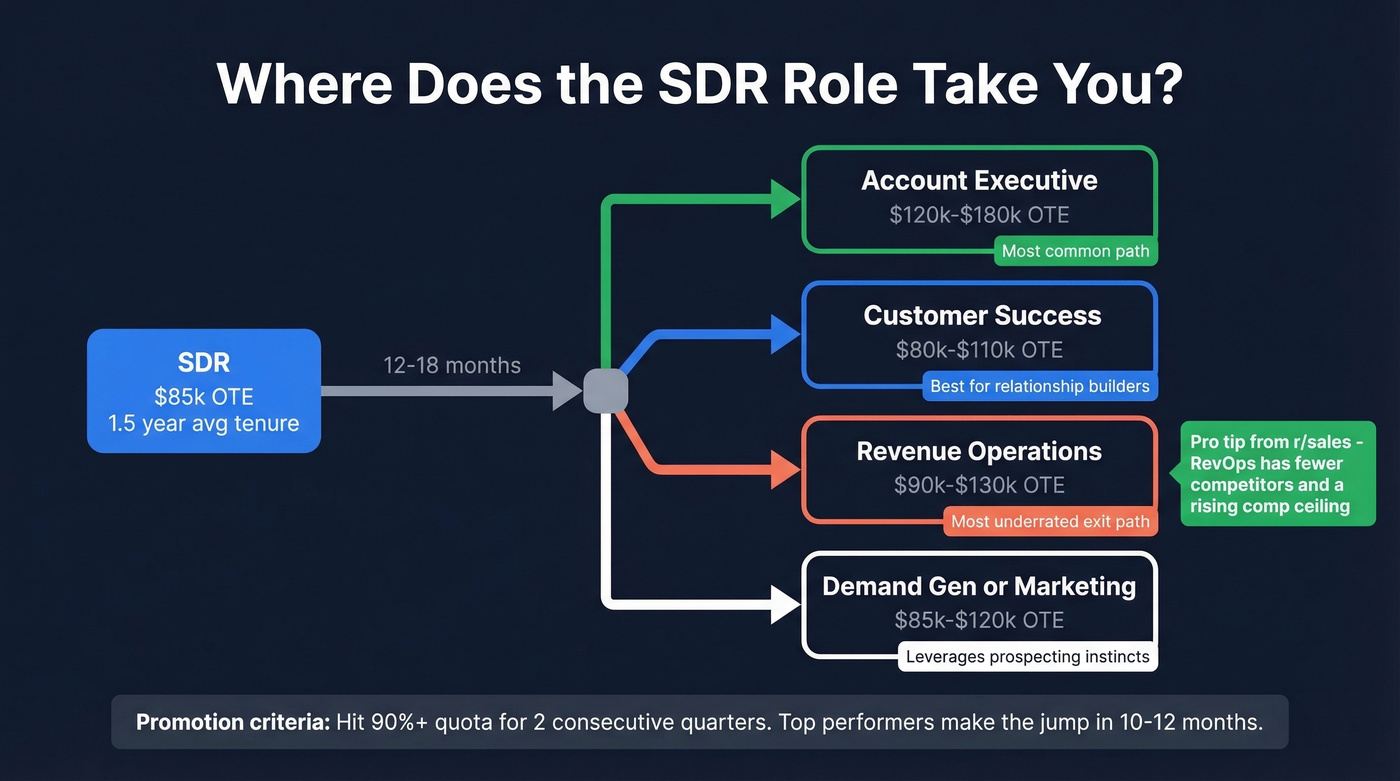Image resolution: width=1400 pixels, height=781 pixels.
Task: Select the Customer Success career path
Action: coord(979,330)
